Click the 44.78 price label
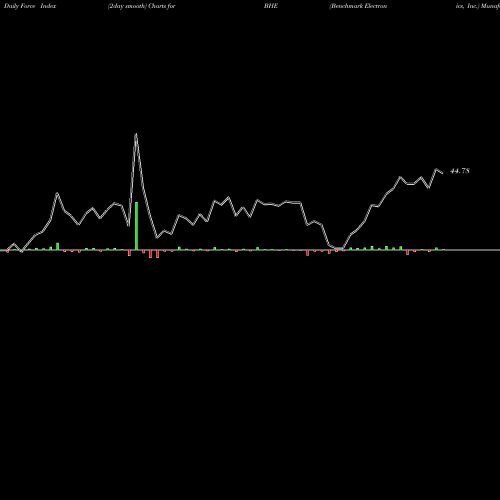500x500 pixels. coord(460,171)
